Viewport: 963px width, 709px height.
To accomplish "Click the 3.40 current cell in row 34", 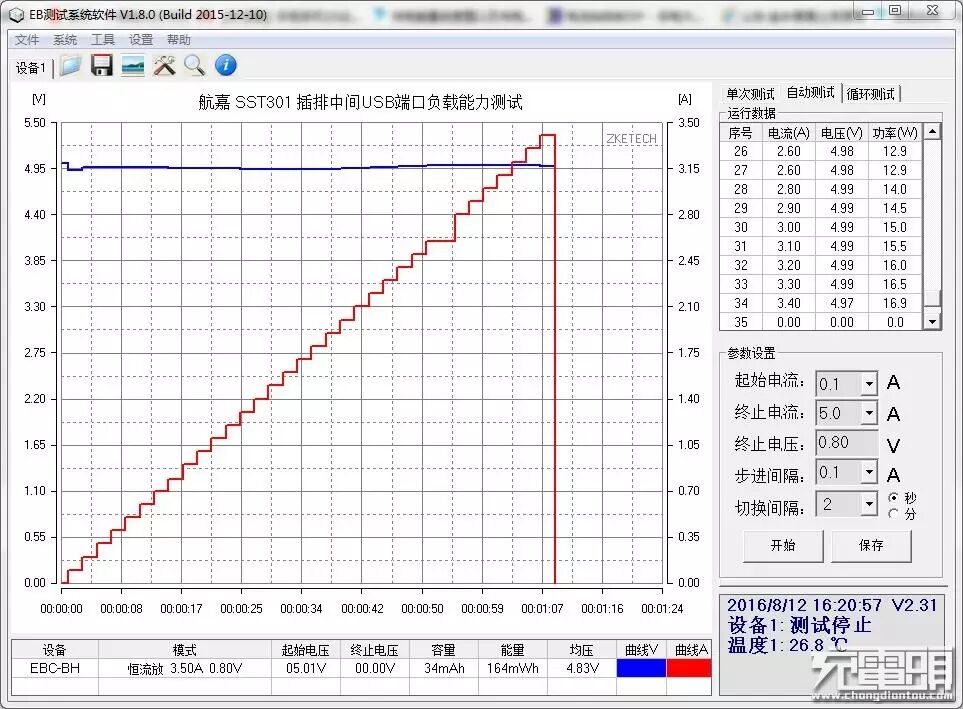I will [x=789, y=304].
